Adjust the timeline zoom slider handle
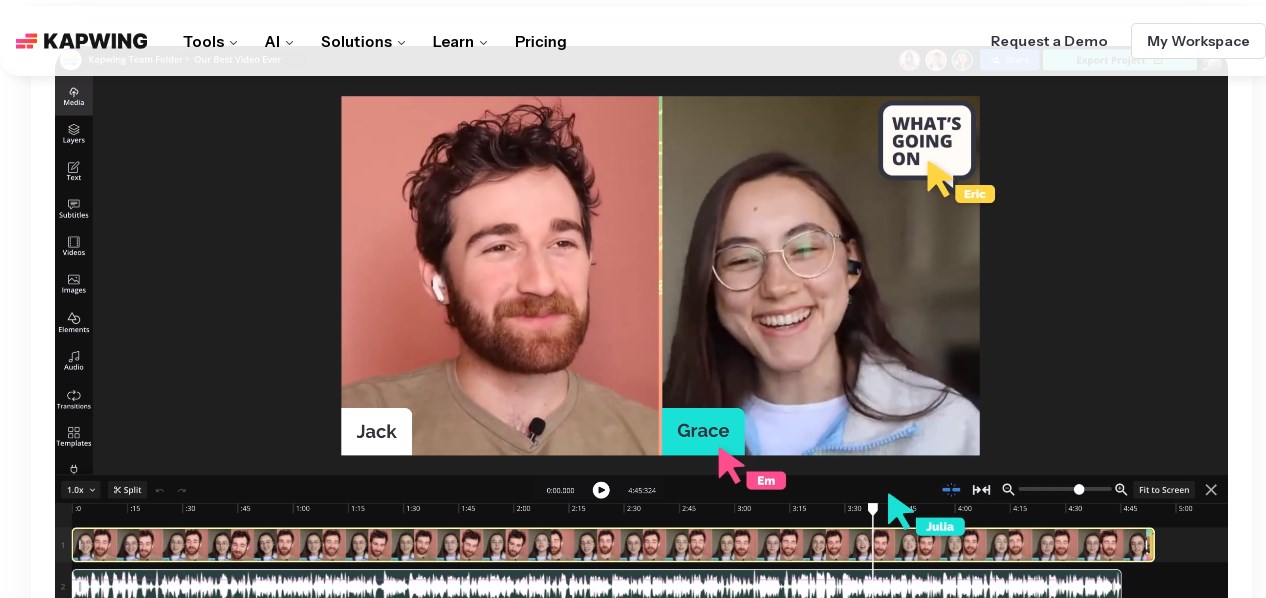 (x=1079, y=489)
